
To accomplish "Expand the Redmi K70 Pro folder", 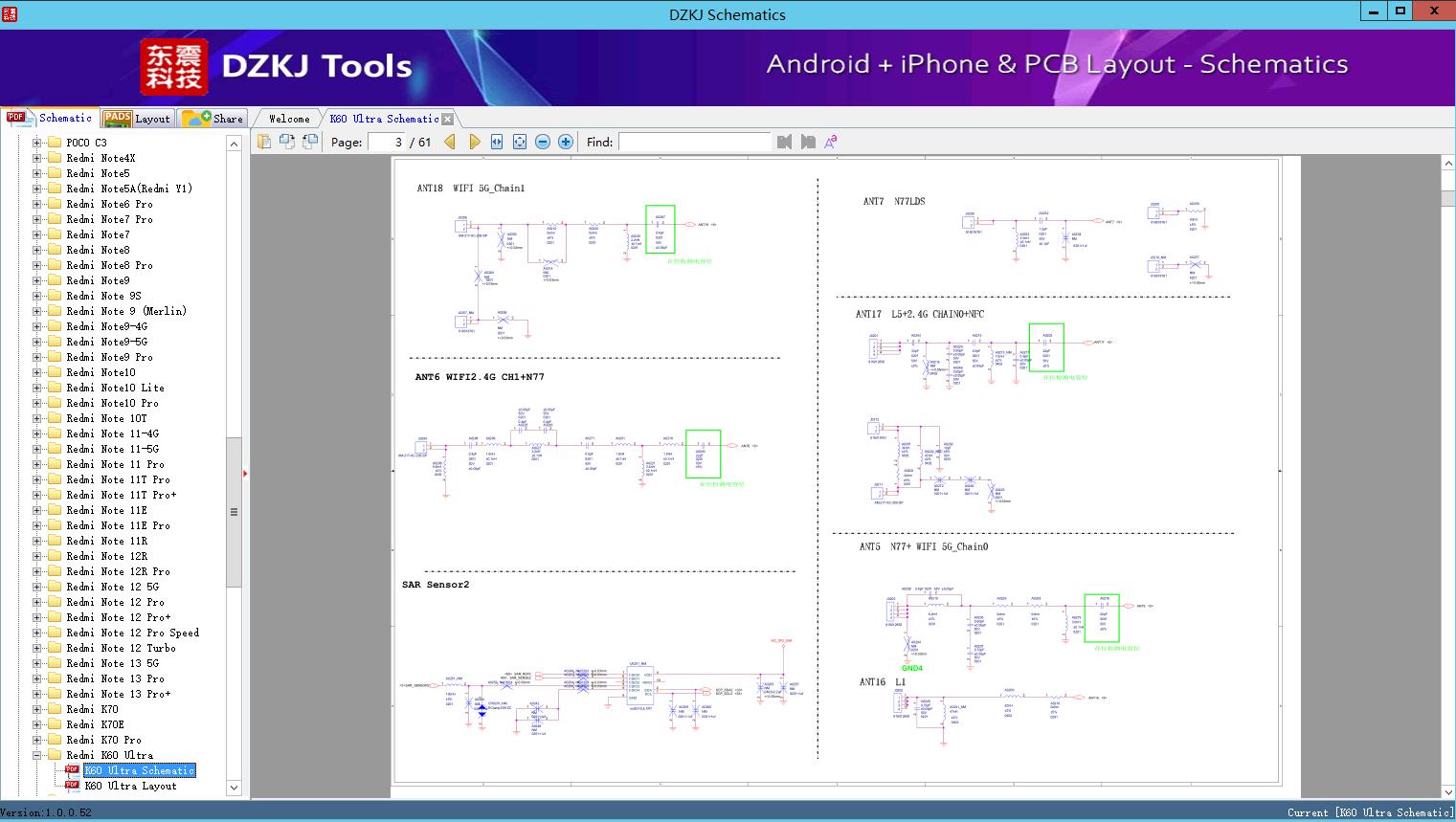I will pos(37,740).
